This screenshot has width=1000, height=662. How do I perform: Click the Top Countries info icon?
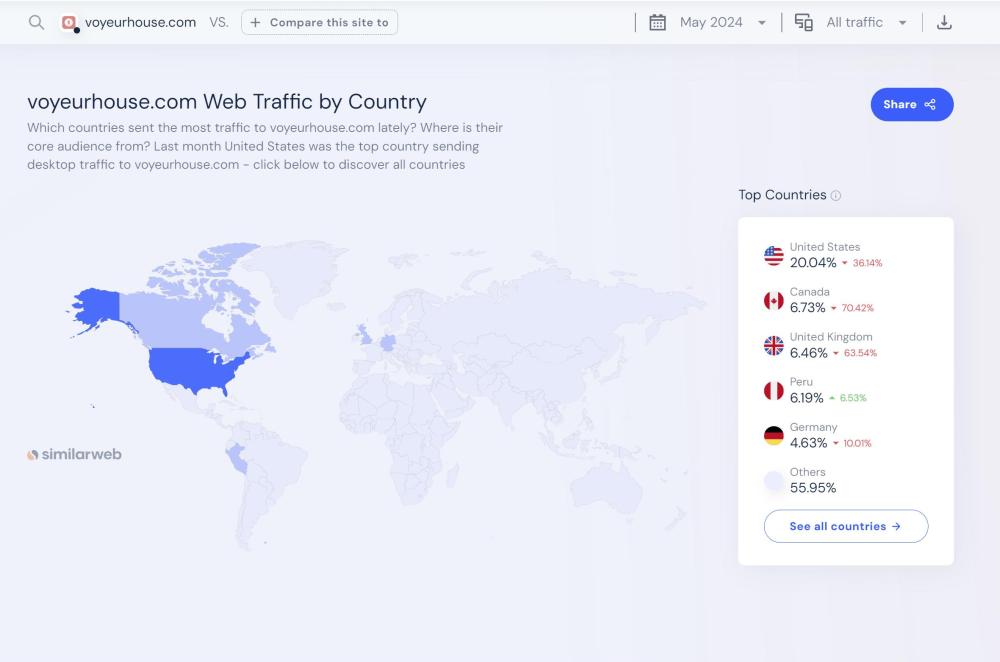click(836, 196)
